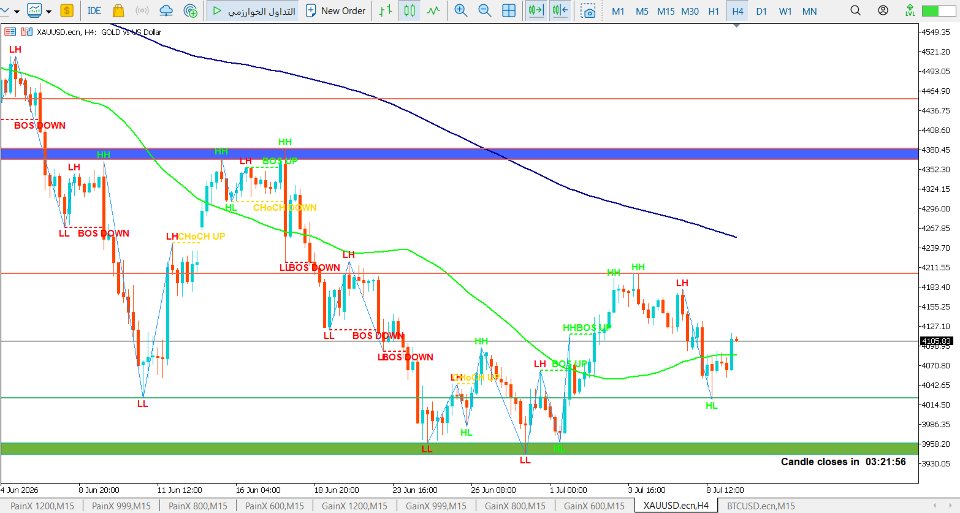The height and width of the screenshot is (513, 960).
Task: Select the M30 timeframe
Action: point(690,11)
